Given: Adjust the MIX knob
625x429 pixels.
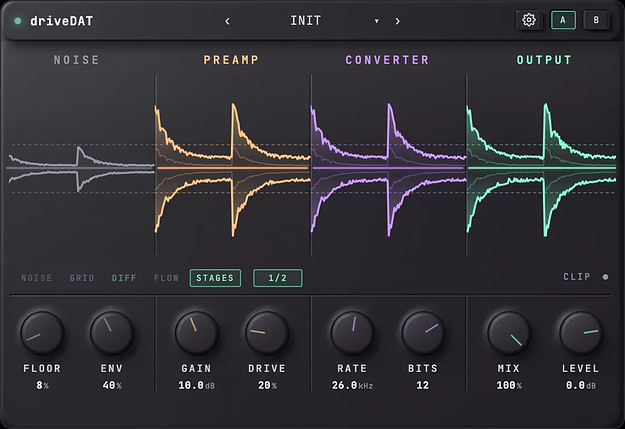Looking at the screenshot, I should (509, 333).
